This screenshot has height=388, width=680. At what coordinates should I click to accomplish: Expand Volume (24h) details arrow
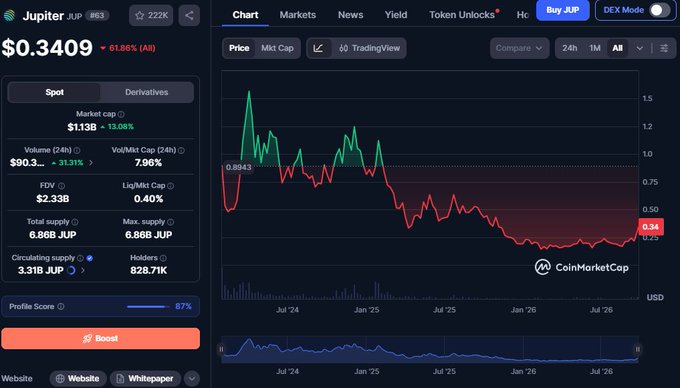tap(91, 163)
